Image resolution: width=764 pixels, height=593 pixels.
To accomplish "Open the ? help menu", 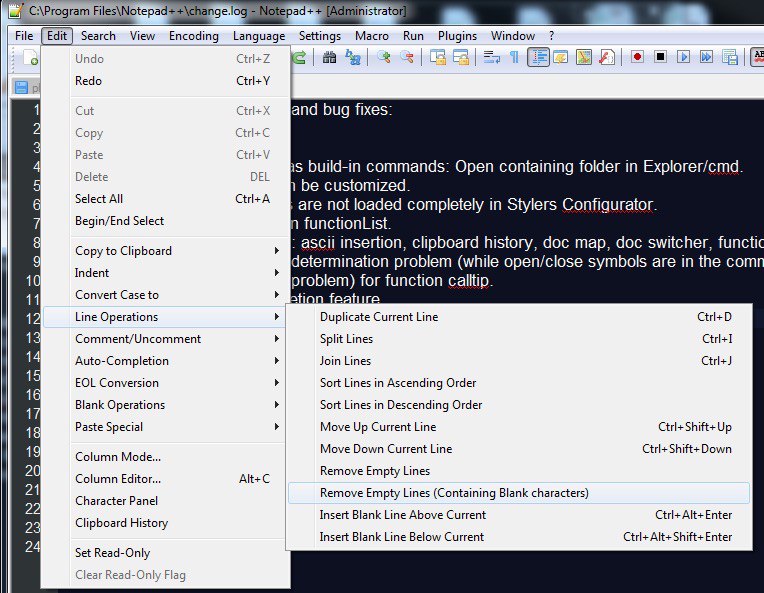I will (x=551, y=36).
